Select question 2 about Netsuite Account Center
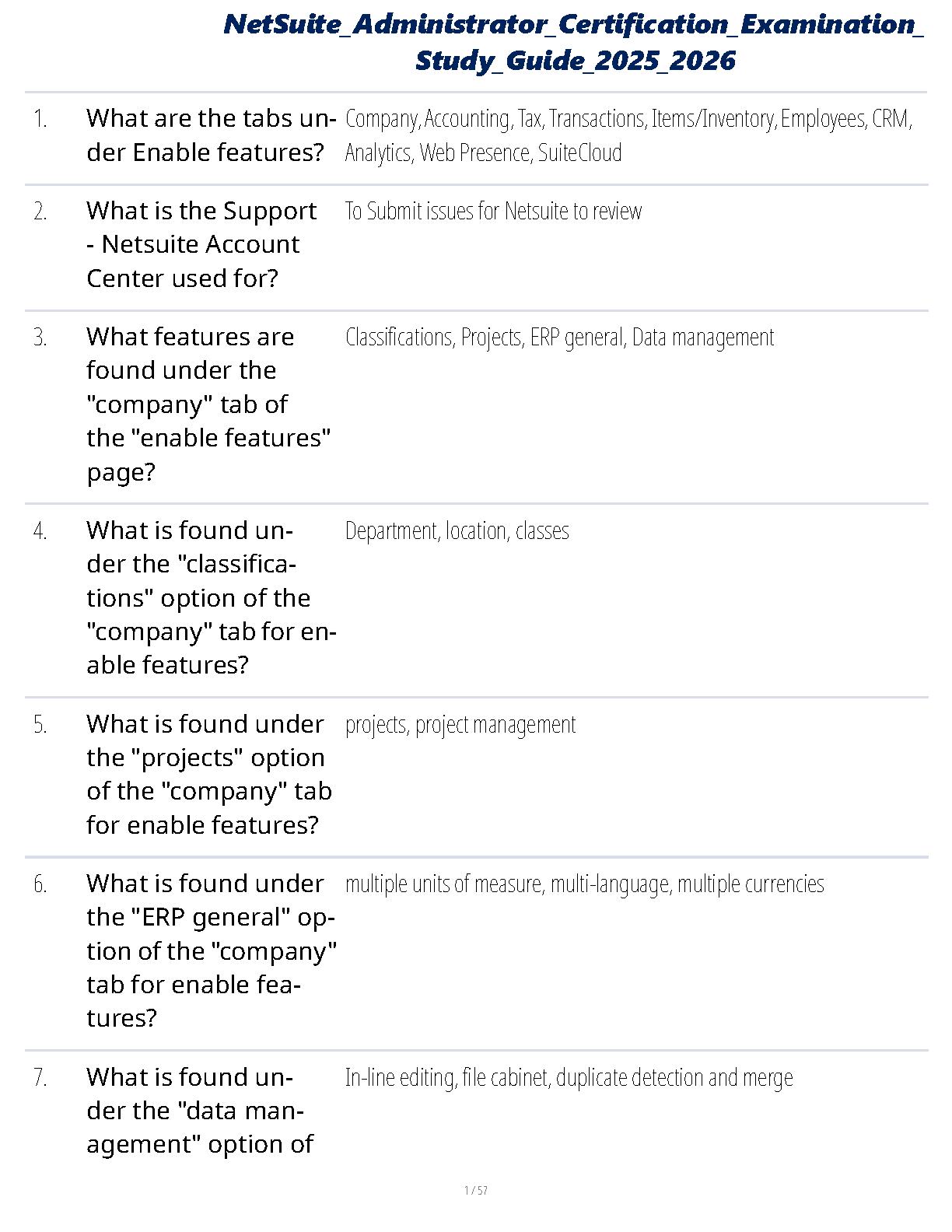The image size is (952, 1232). [x=201, y=244]
